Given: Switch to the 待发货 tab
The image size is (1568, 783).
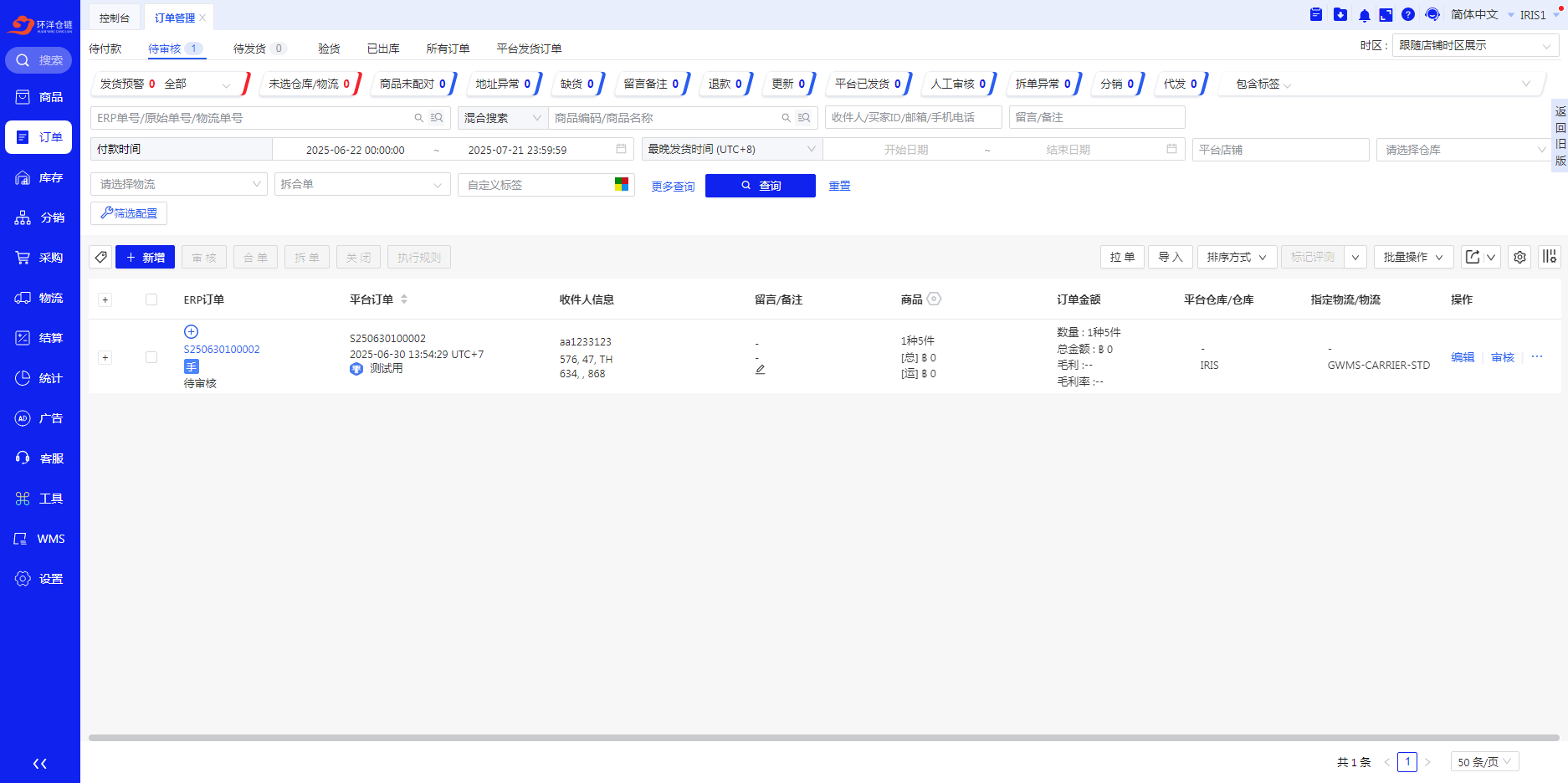Looking at the screenshot, I should [249, 49].
